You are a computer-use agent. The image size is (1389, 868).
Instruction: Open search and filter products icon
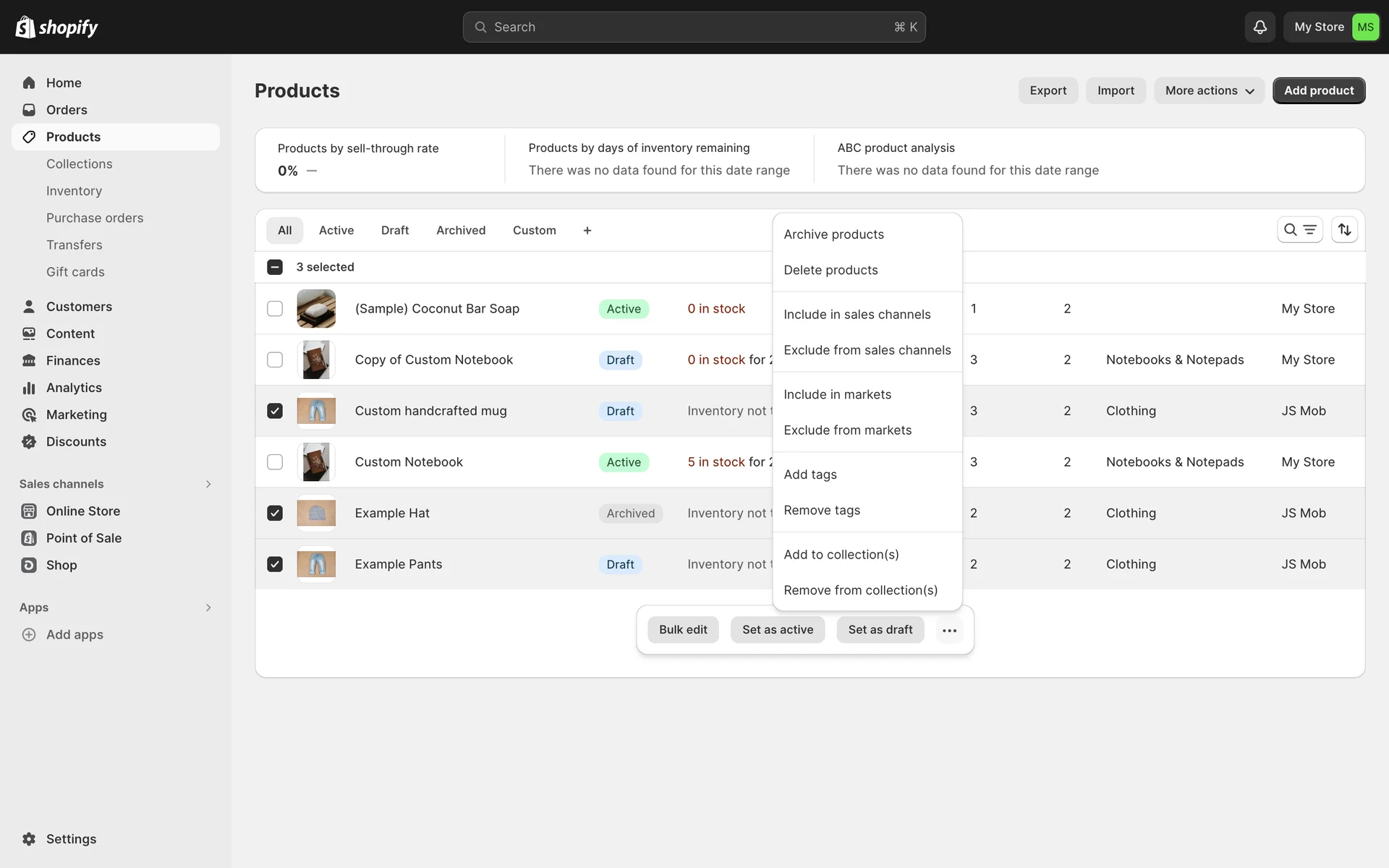[x=1299, y=230]
